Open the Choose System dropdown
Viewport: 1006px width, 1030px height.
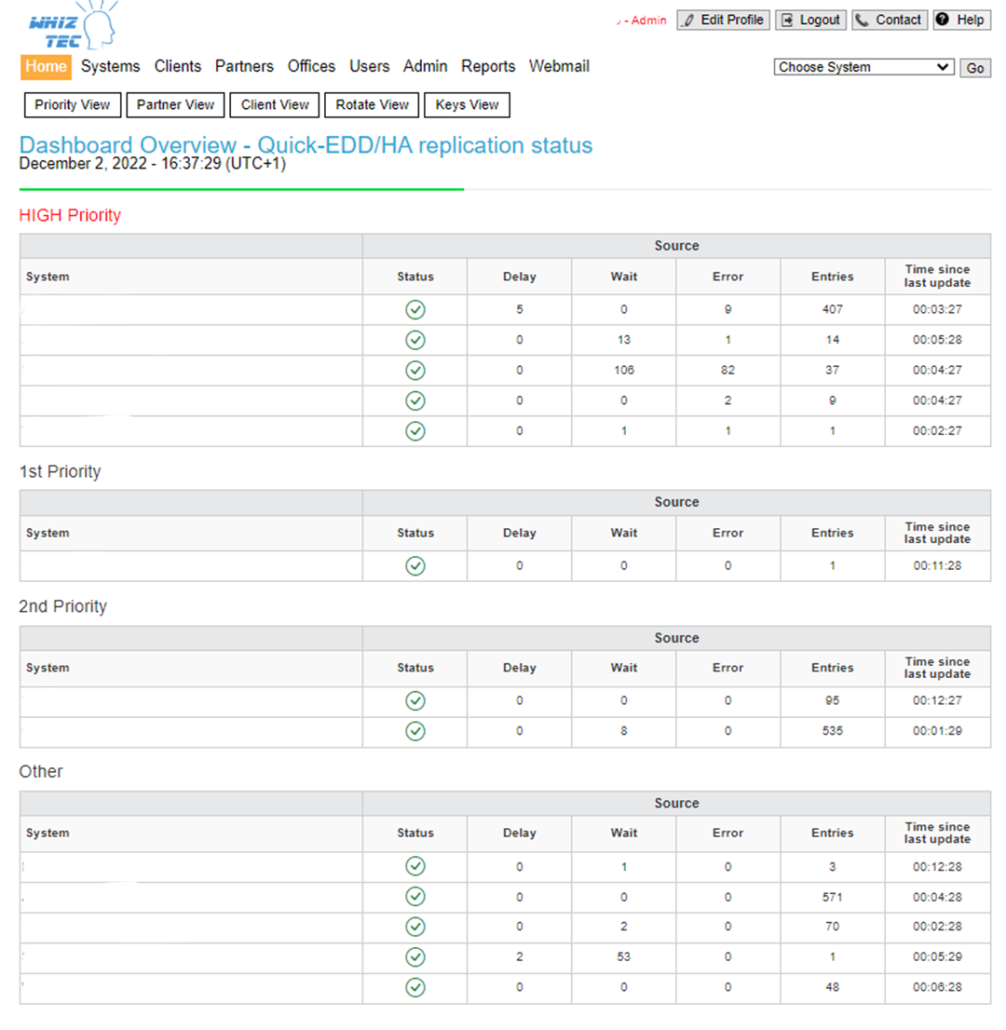pos(863,67)
